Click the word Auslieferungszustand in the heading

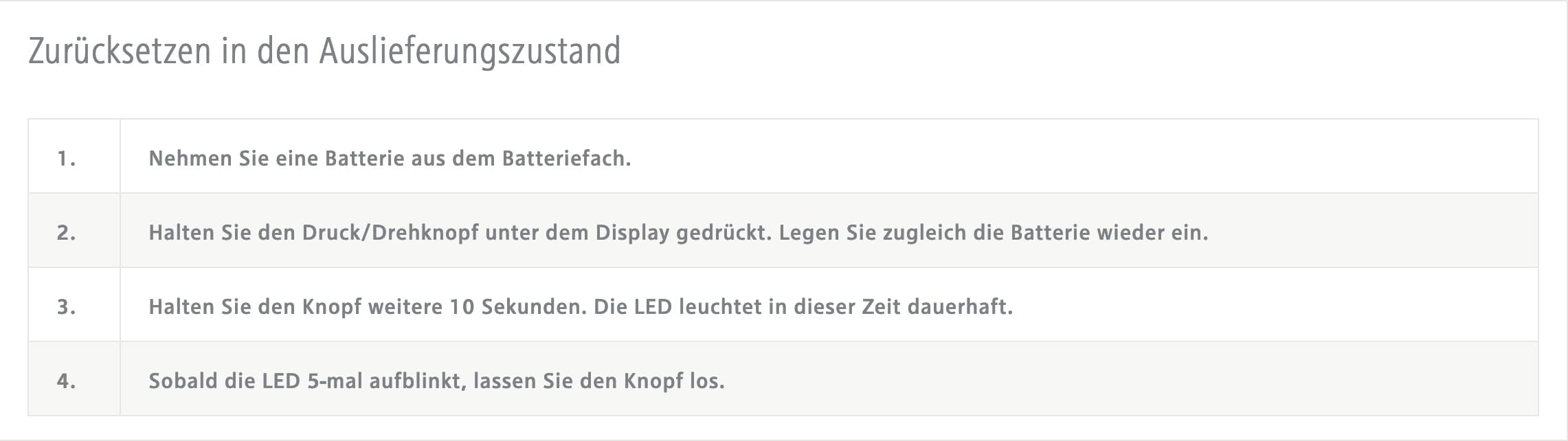point(470,52)
